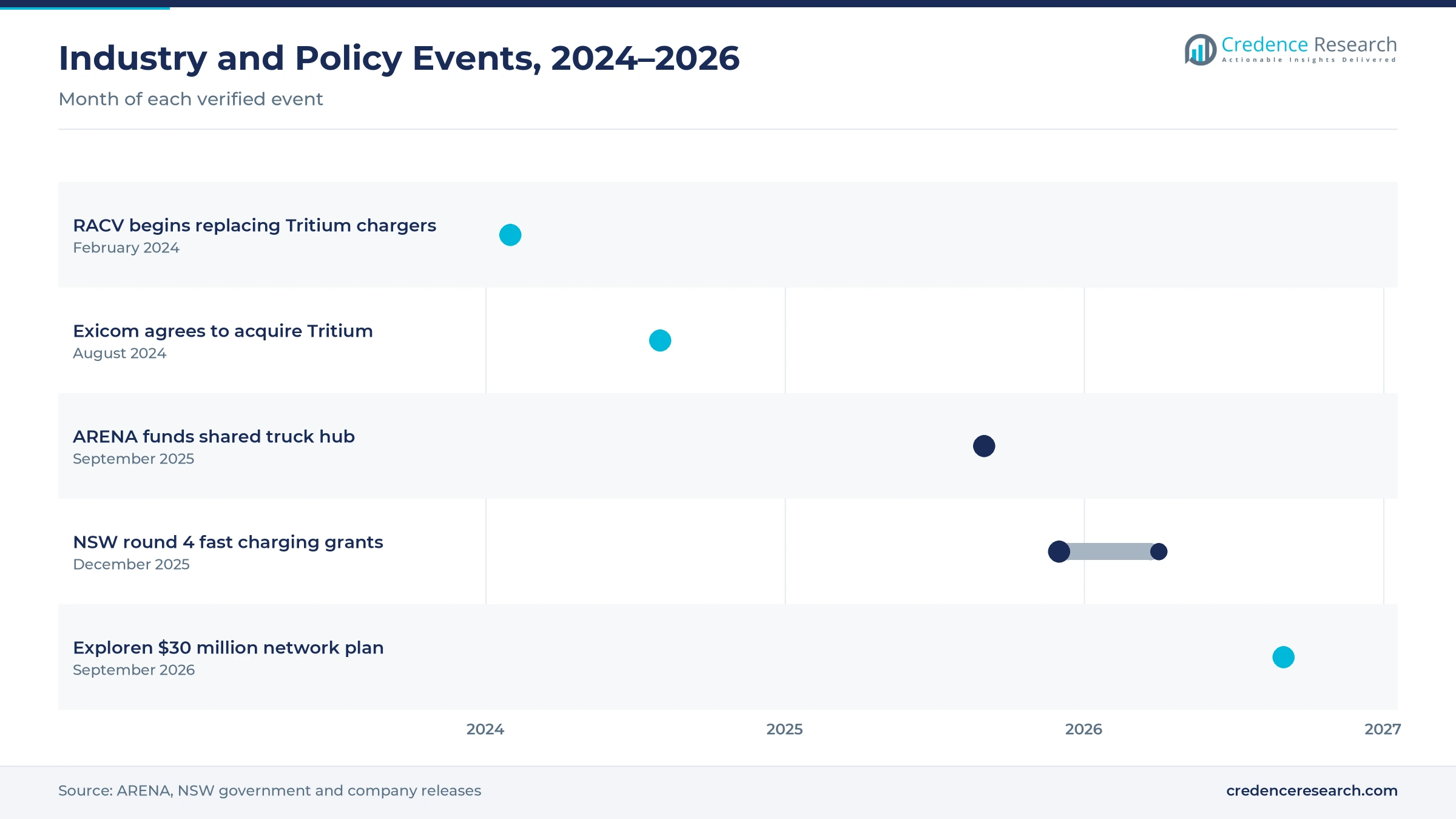The height and width of the screenshot is (819, 1456).
Task: Select 'RACV begins replacing Tritium chargers' label
Action: click(255, 225)
